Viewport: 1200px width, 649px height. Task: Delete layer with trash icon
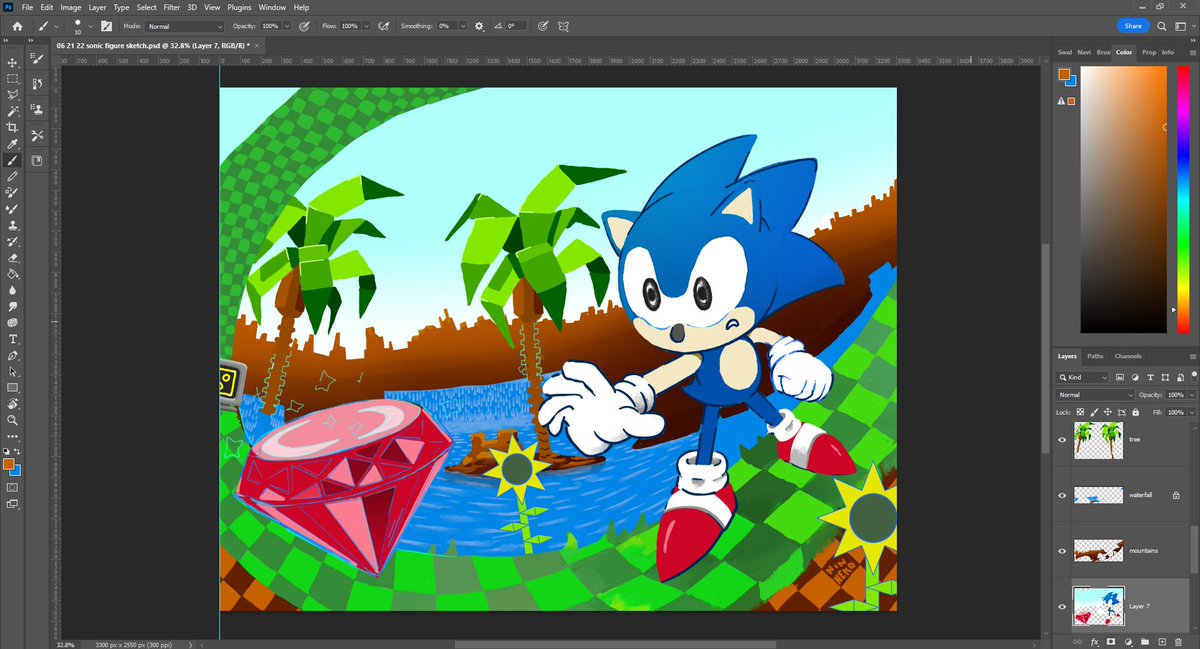pyautogui.click(x=1177, y=640)
